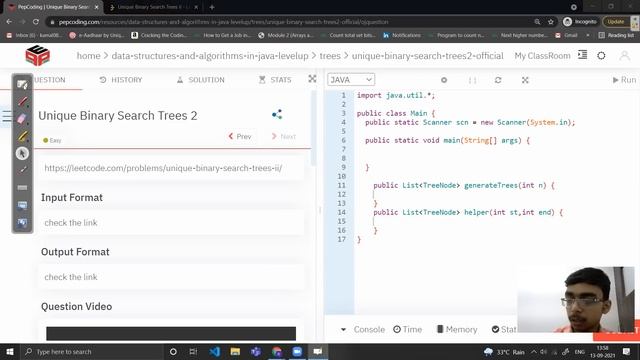Toggle the theme sun icon in header

(601, 56)
